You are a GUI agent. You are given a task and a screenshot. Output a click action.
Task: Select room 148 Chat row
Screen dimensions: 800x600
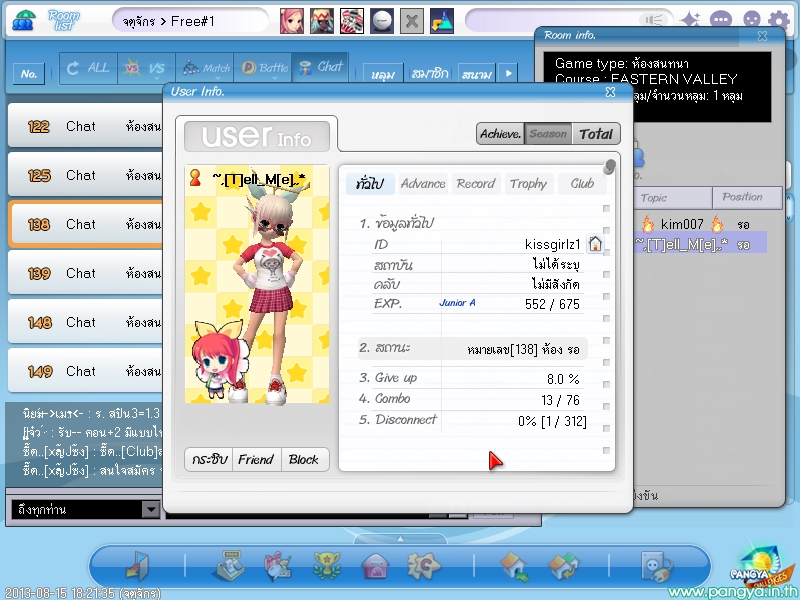86,322
